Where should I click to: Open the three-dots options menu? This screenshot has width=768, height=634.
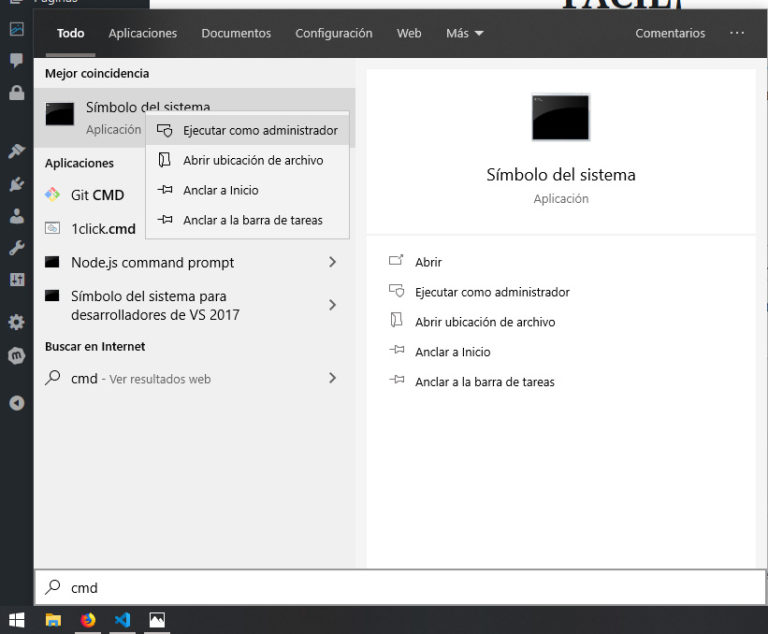pyautogui.click(x=737, y=33)
